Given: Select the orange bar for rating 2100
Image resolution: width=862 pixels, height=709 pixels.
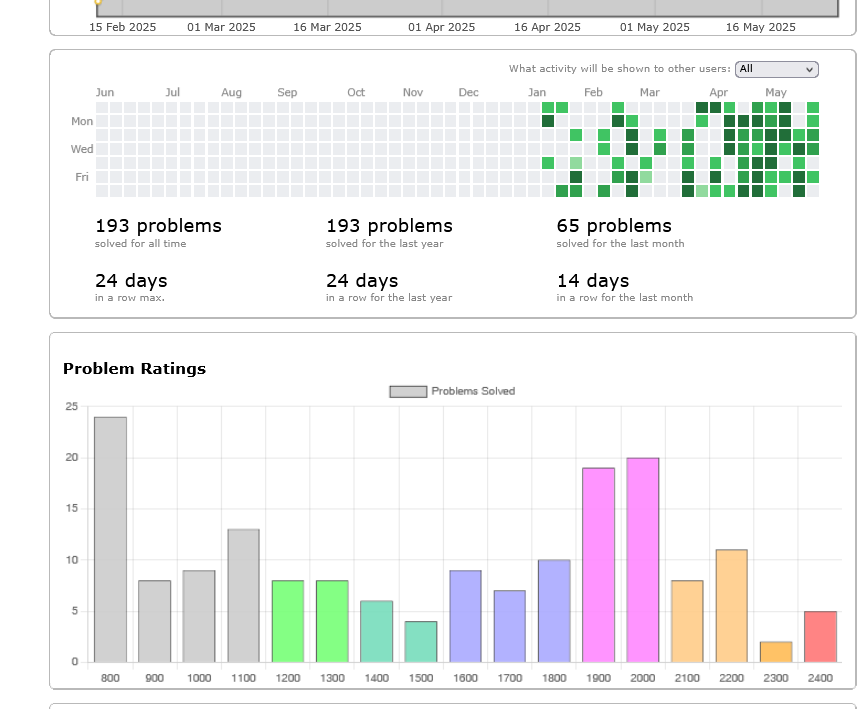Looking at the screenshot, I should point(687,621).
